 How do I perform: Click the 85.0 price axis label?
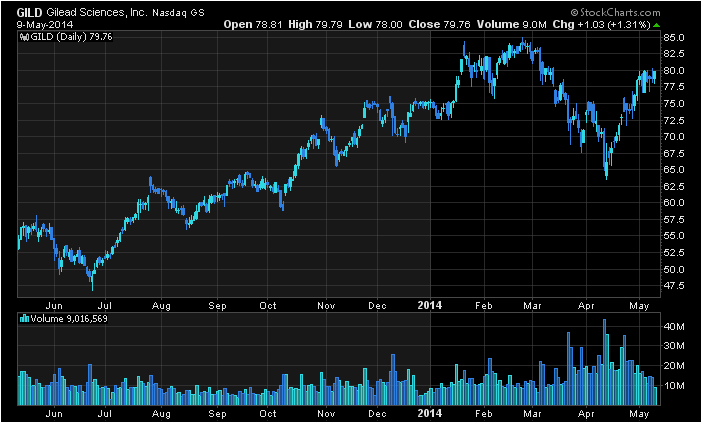click(674, 38)
